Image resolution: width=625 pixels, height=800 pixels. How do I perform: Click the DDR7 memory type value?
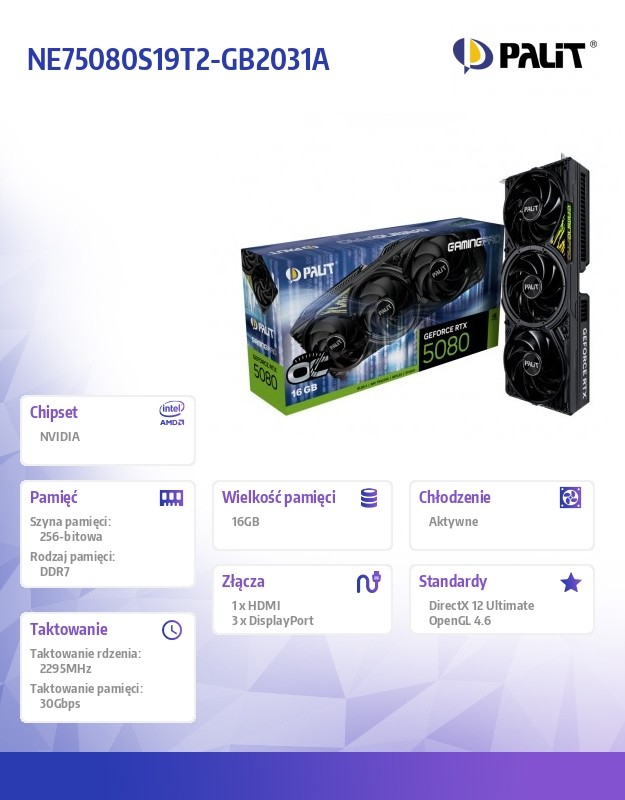tap(55, 571)
